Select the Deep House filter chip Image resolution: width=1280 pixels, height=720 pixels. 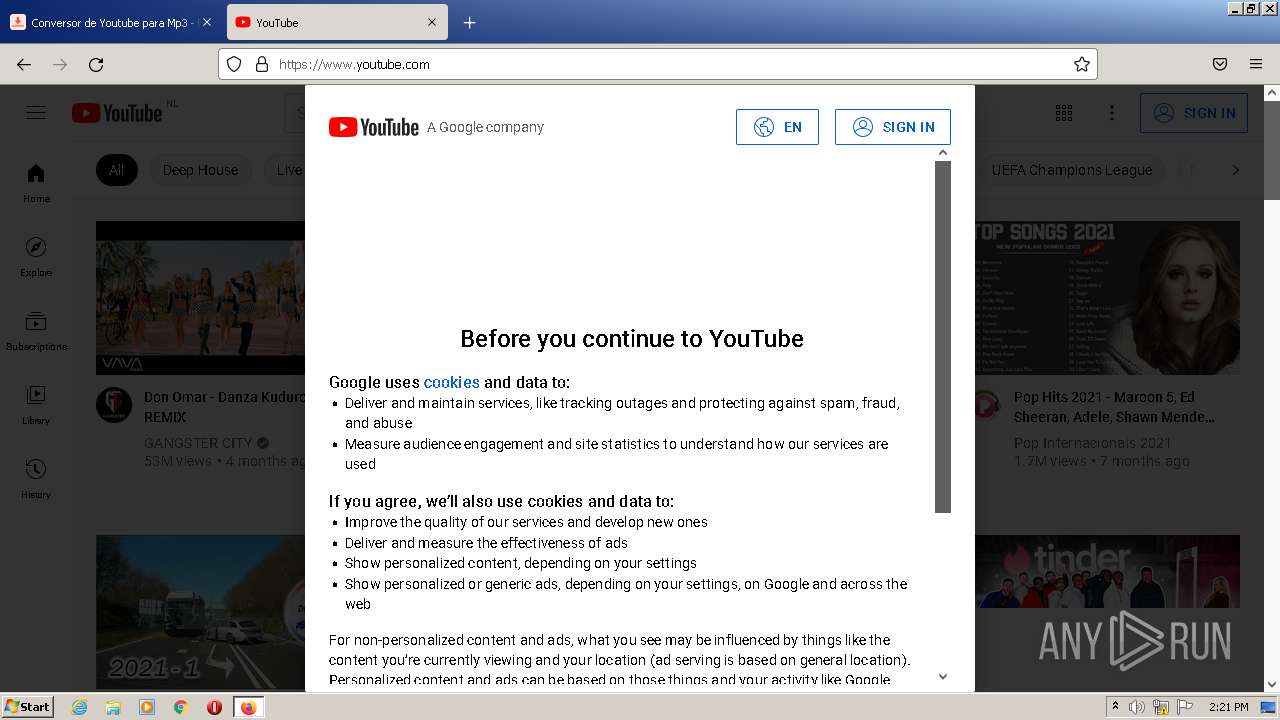click(200, 170)
